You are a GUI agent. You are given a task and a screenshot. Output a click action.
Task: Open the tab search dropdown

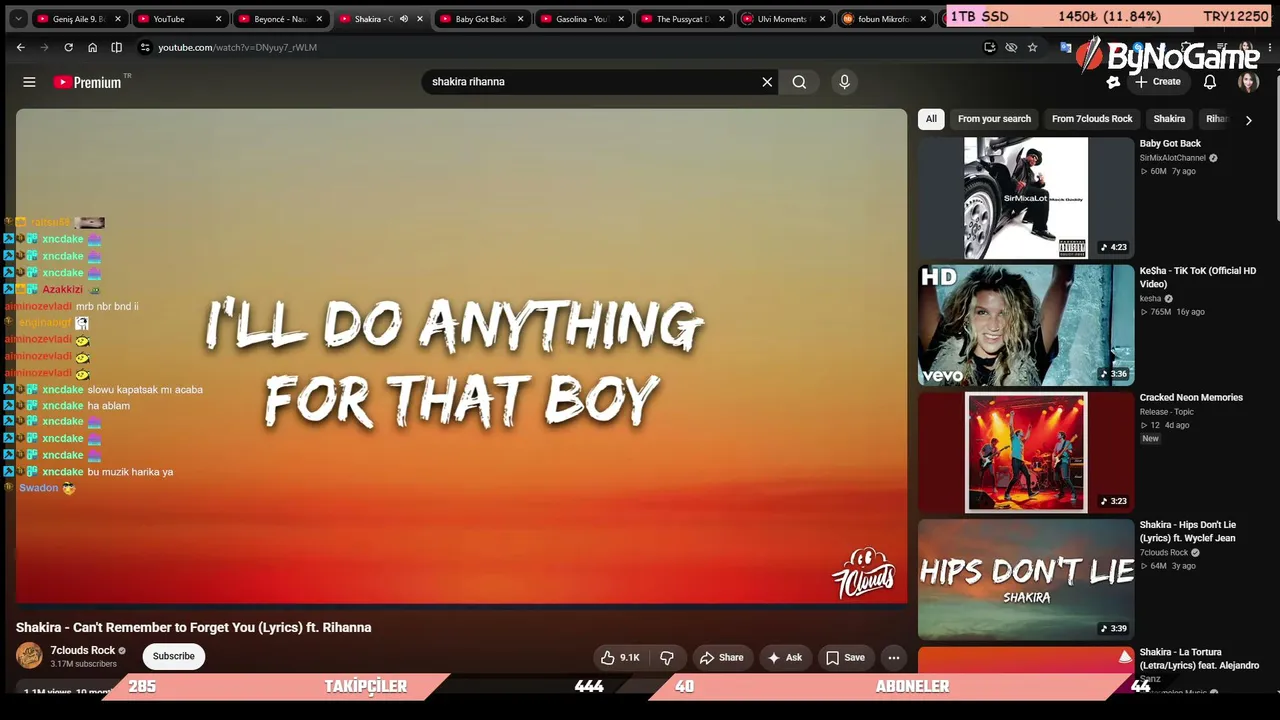(x=17, y=19)
